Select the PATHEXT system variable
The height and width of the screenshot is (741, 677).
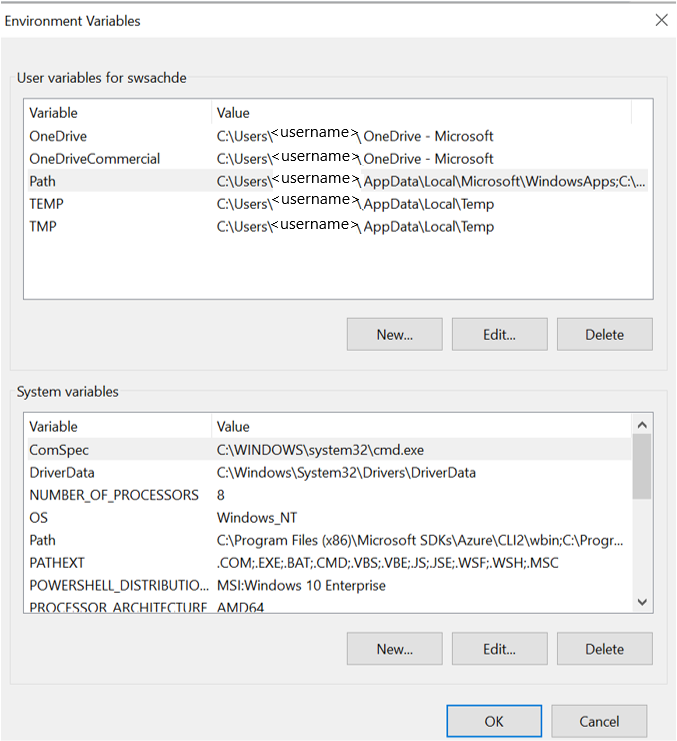[329, 563]
